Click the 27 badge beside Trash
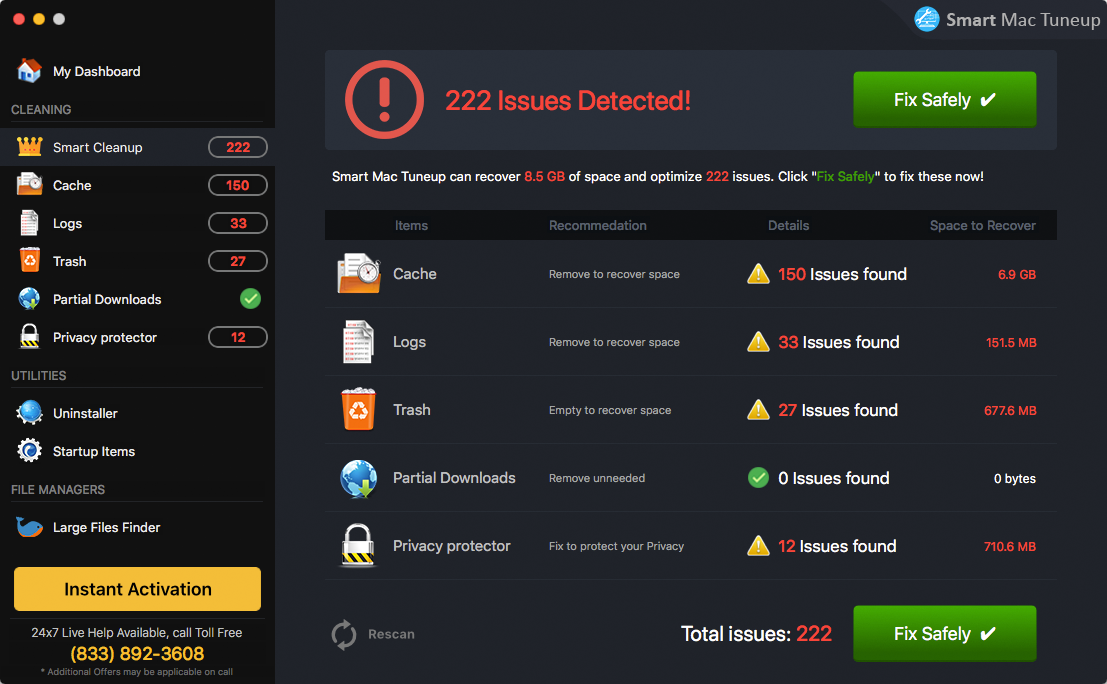Viewport: 1107px width, 684px height. tap(238, 261)
